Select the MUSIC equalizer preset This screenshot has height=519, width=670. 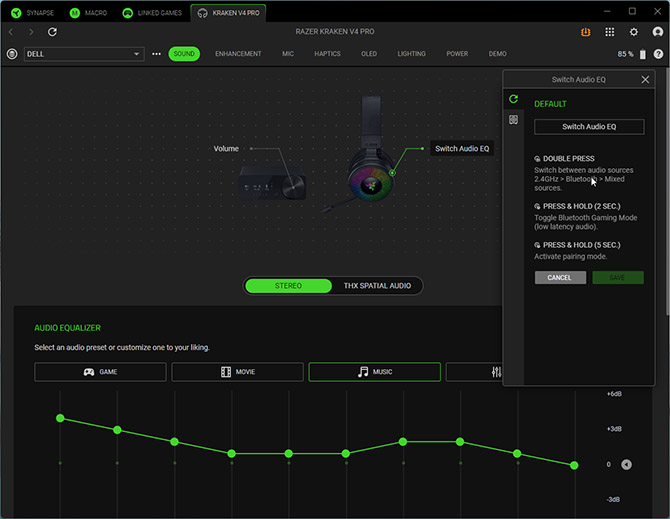tap(375, 372)
